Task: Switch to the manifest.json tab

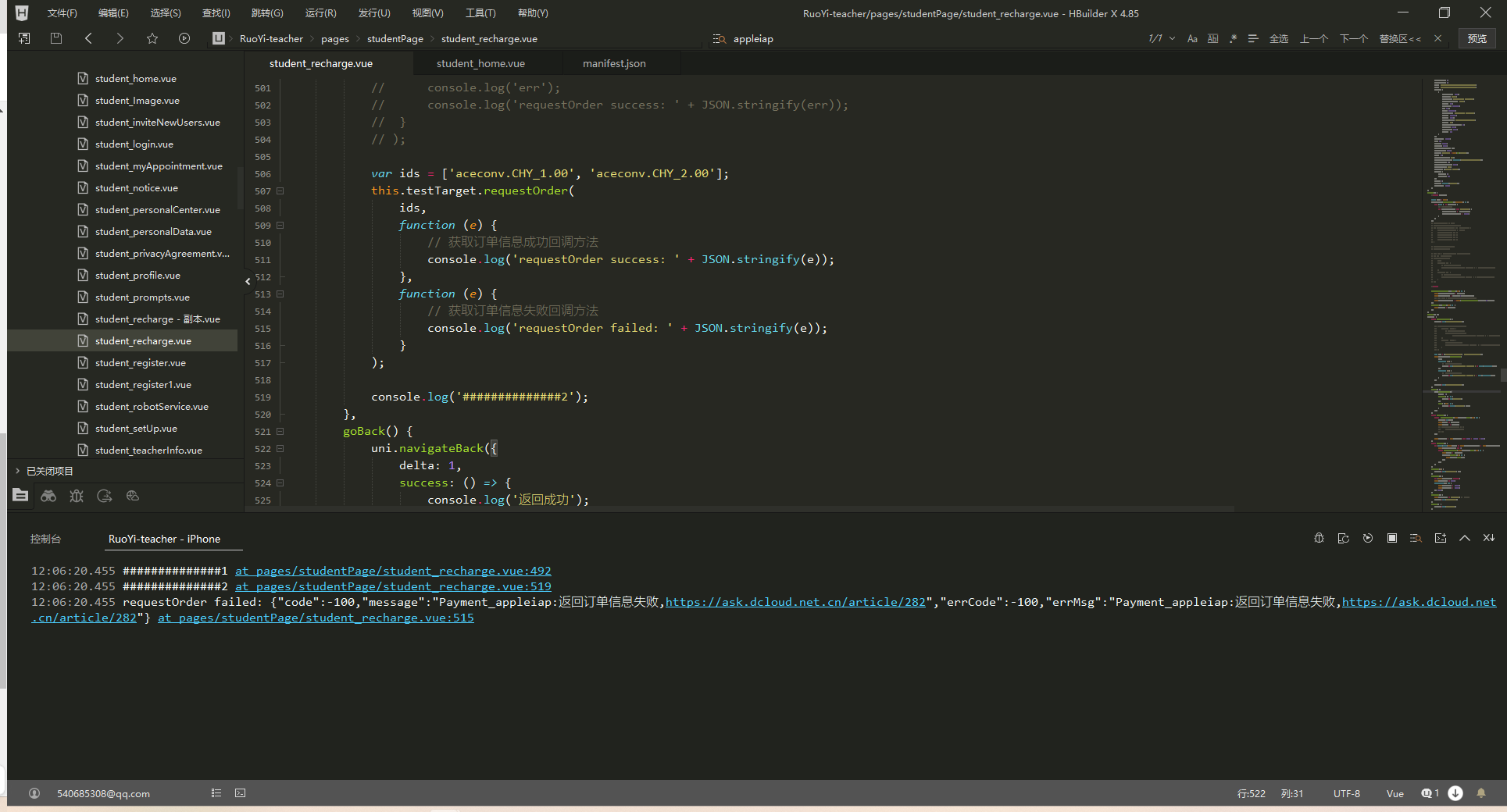Action: click(x=614, y=63)
